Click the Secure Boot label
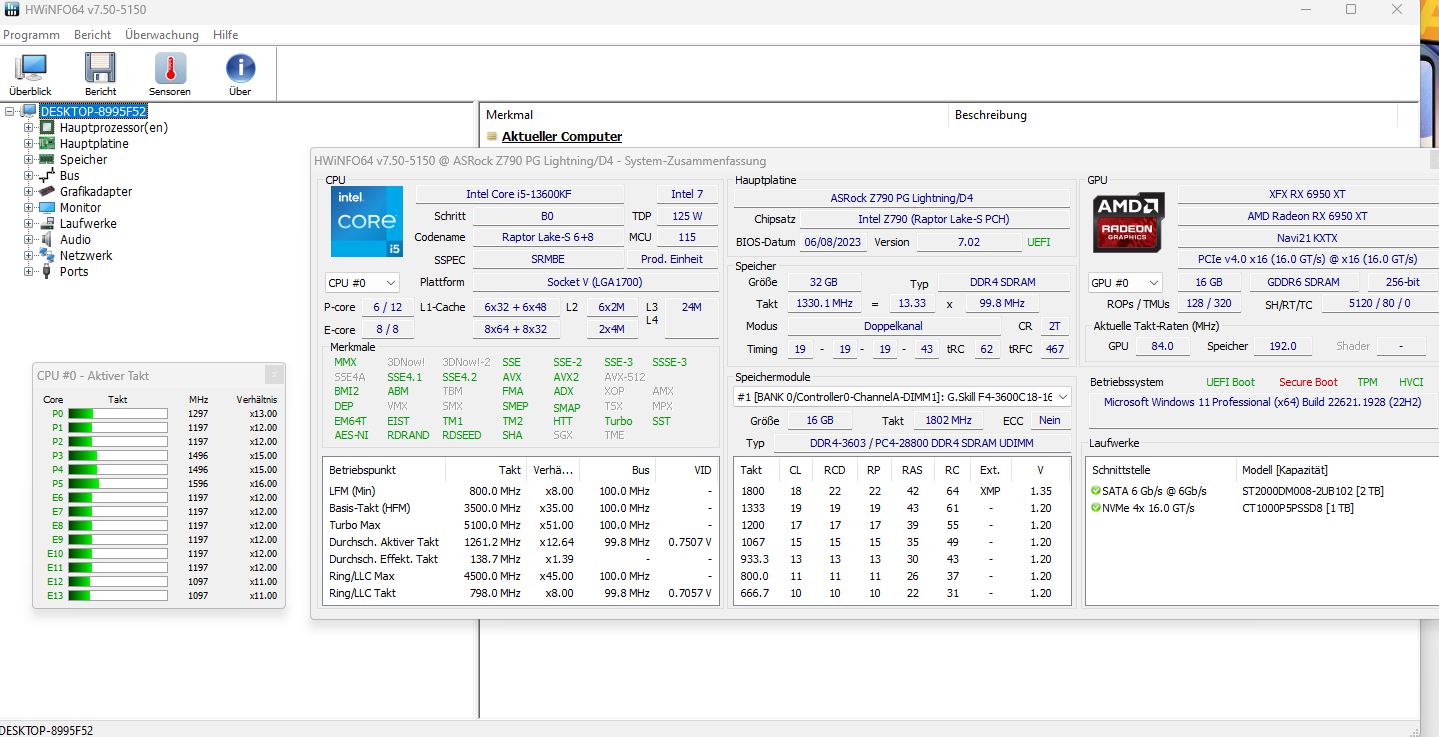Viewport: 1439px width, 737px height. click(1308, 382)
